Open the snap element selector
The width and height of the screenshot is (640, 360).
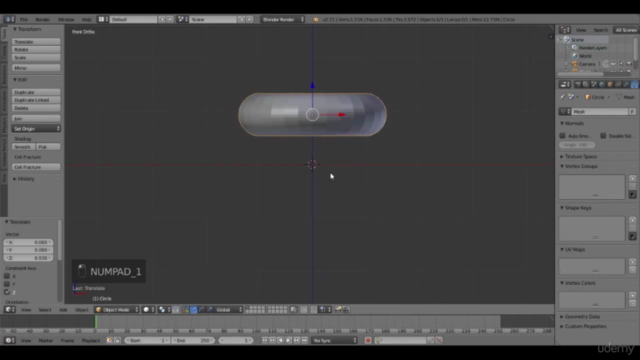tap(325, 309)
